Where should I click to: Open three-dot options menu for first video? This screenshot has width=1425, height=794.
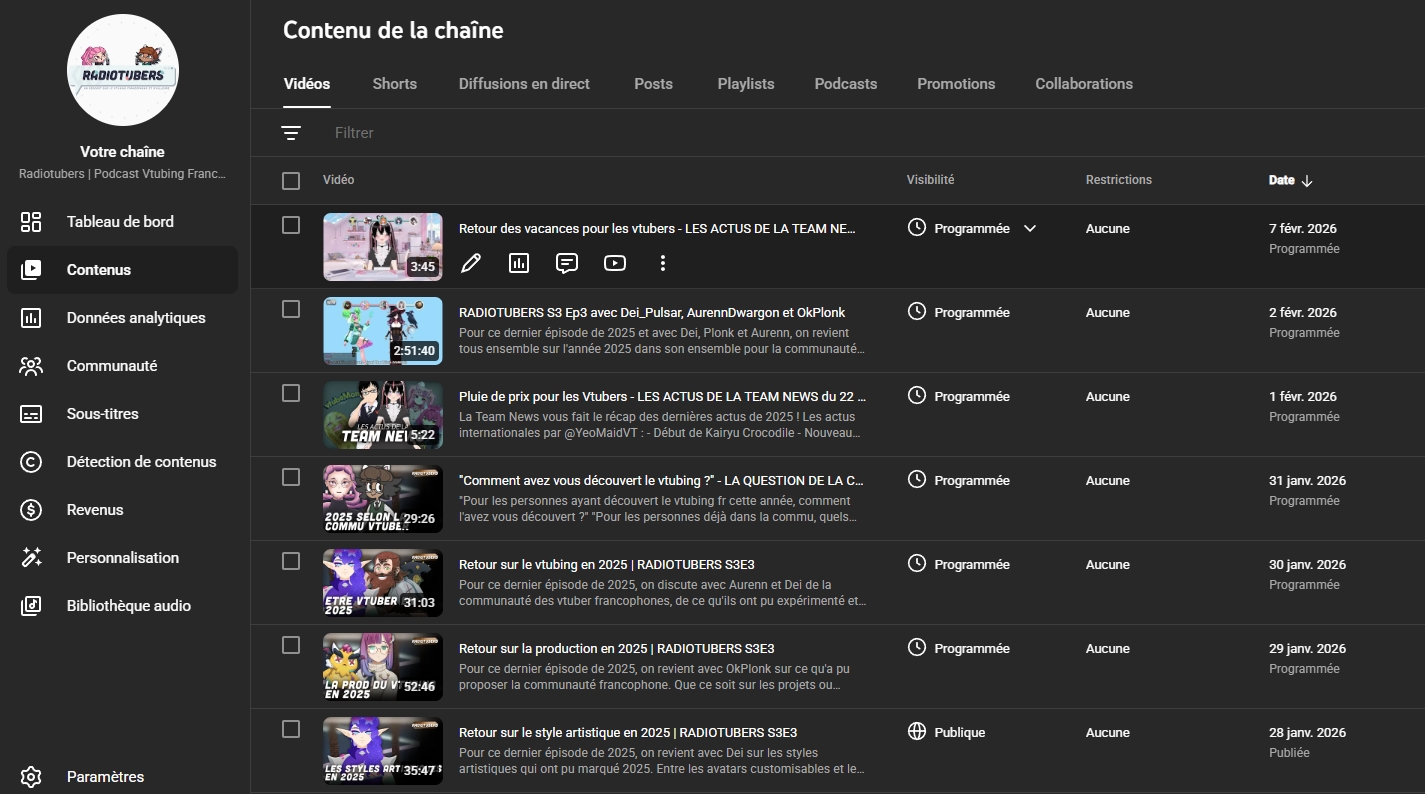[662, 263]
